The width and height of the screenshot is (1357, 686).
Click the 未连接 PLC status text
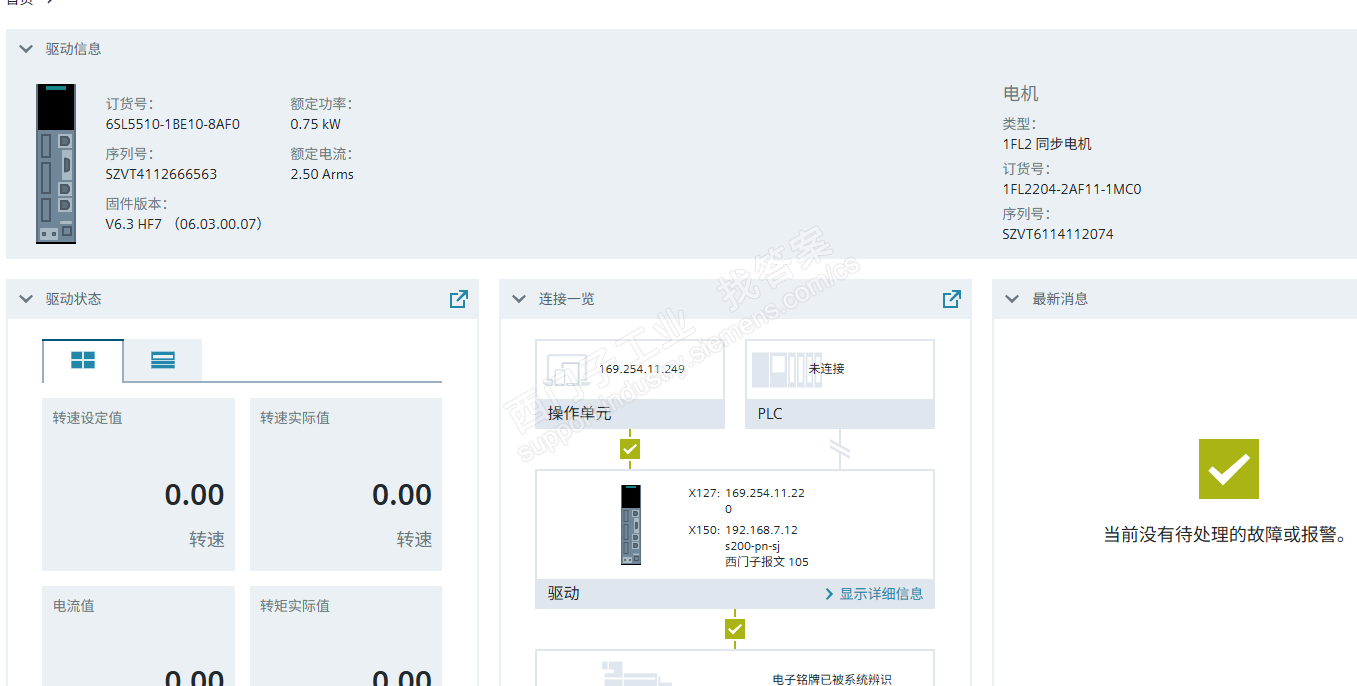pos(827,369)
